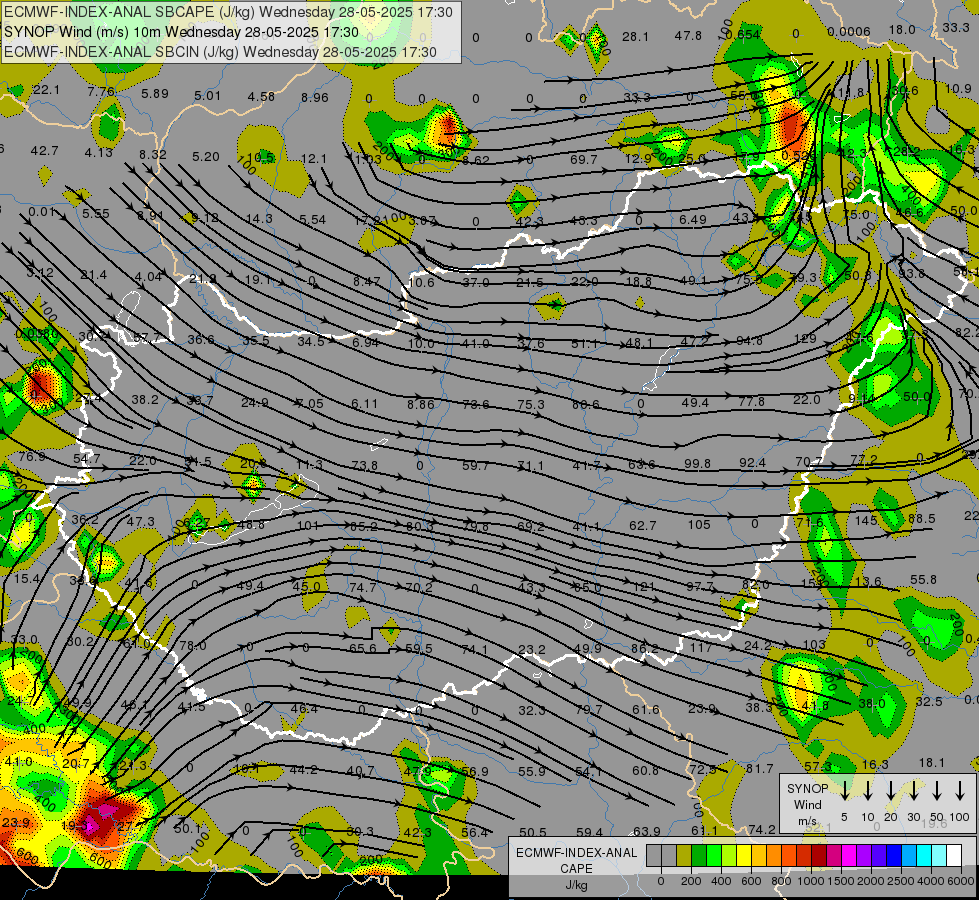
Task: Click the '800' tick on CAPE scale
Action: pyautogui.click(x=781, y=881)
